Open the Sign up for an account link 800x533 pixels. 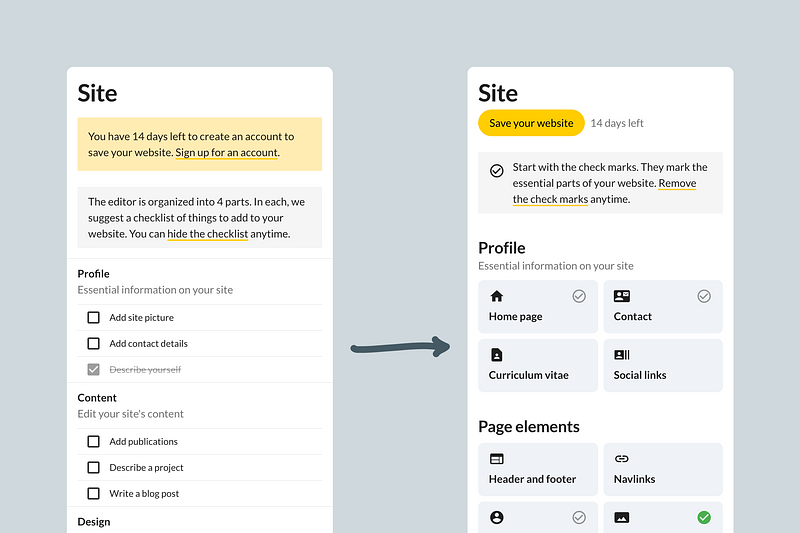click(227, 153)
